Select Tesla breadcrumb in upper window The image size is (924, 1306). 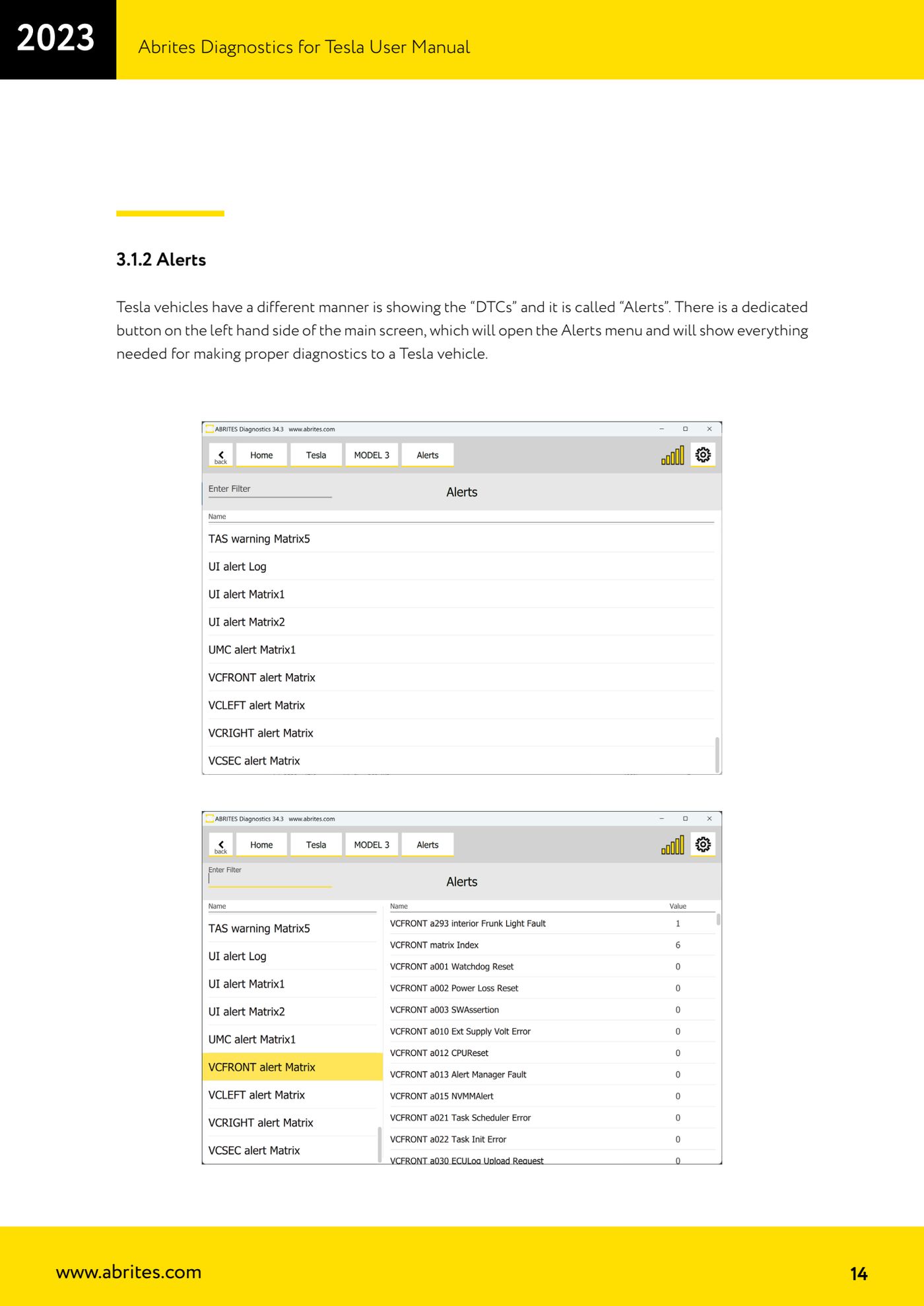(x=316, y=455)
